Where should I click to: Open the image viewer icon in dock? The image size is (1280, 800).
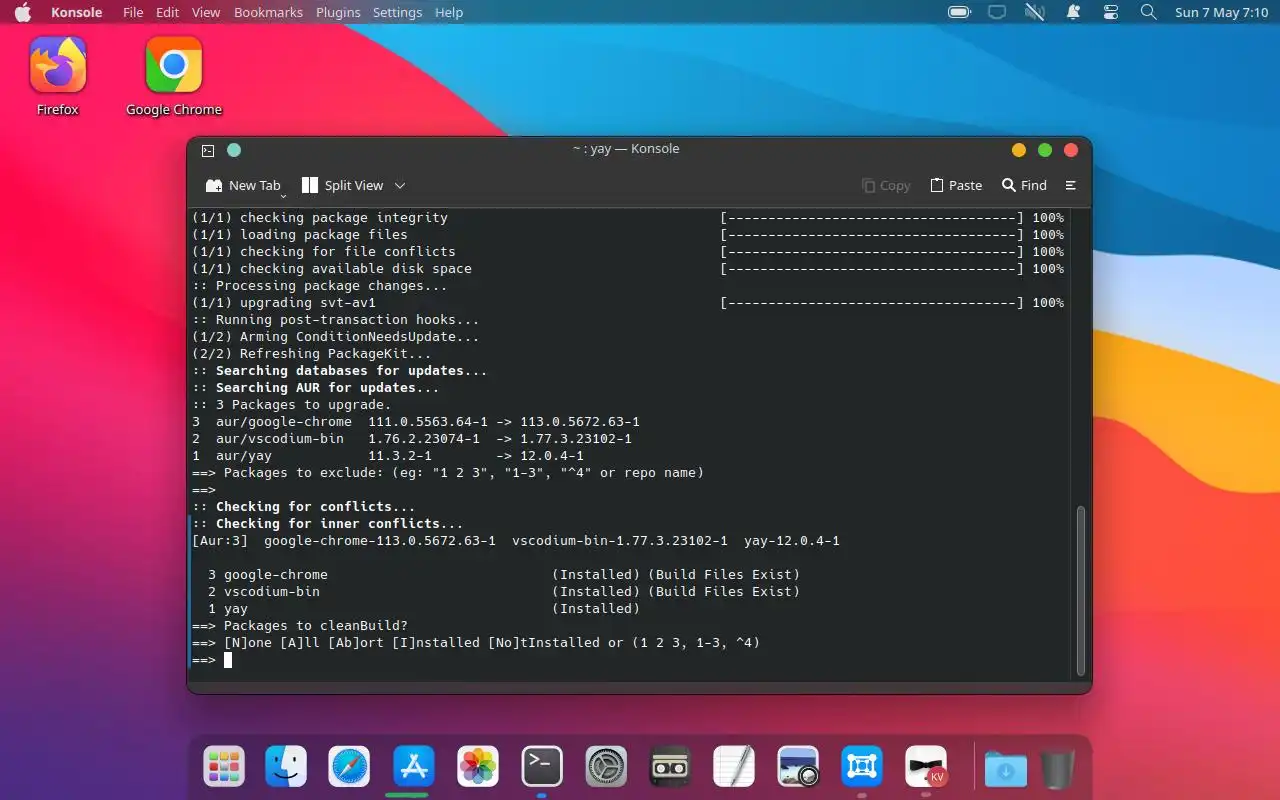(798, 767)
